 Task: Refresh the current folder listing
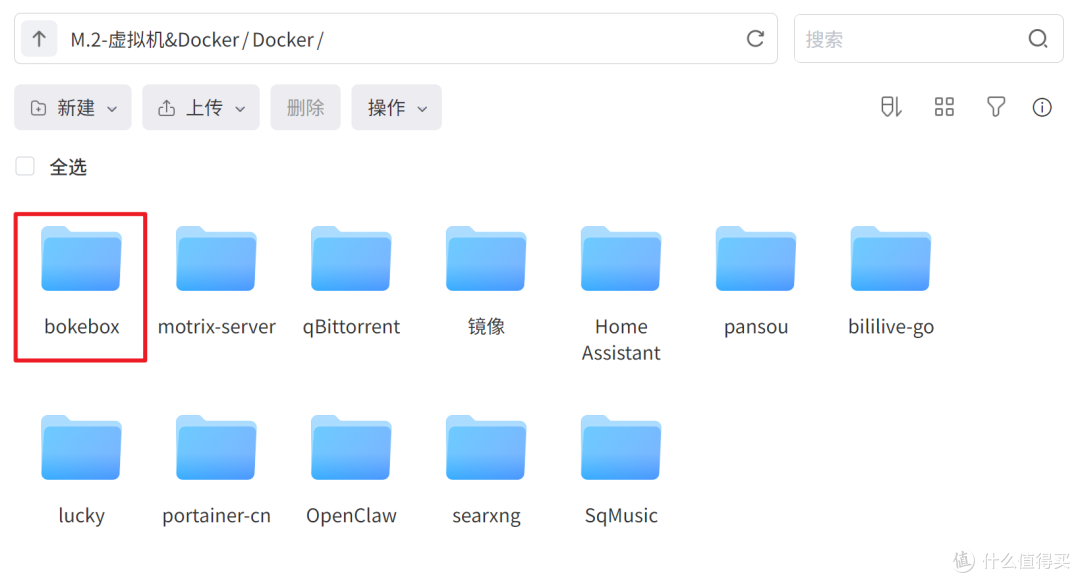[756, 39]
